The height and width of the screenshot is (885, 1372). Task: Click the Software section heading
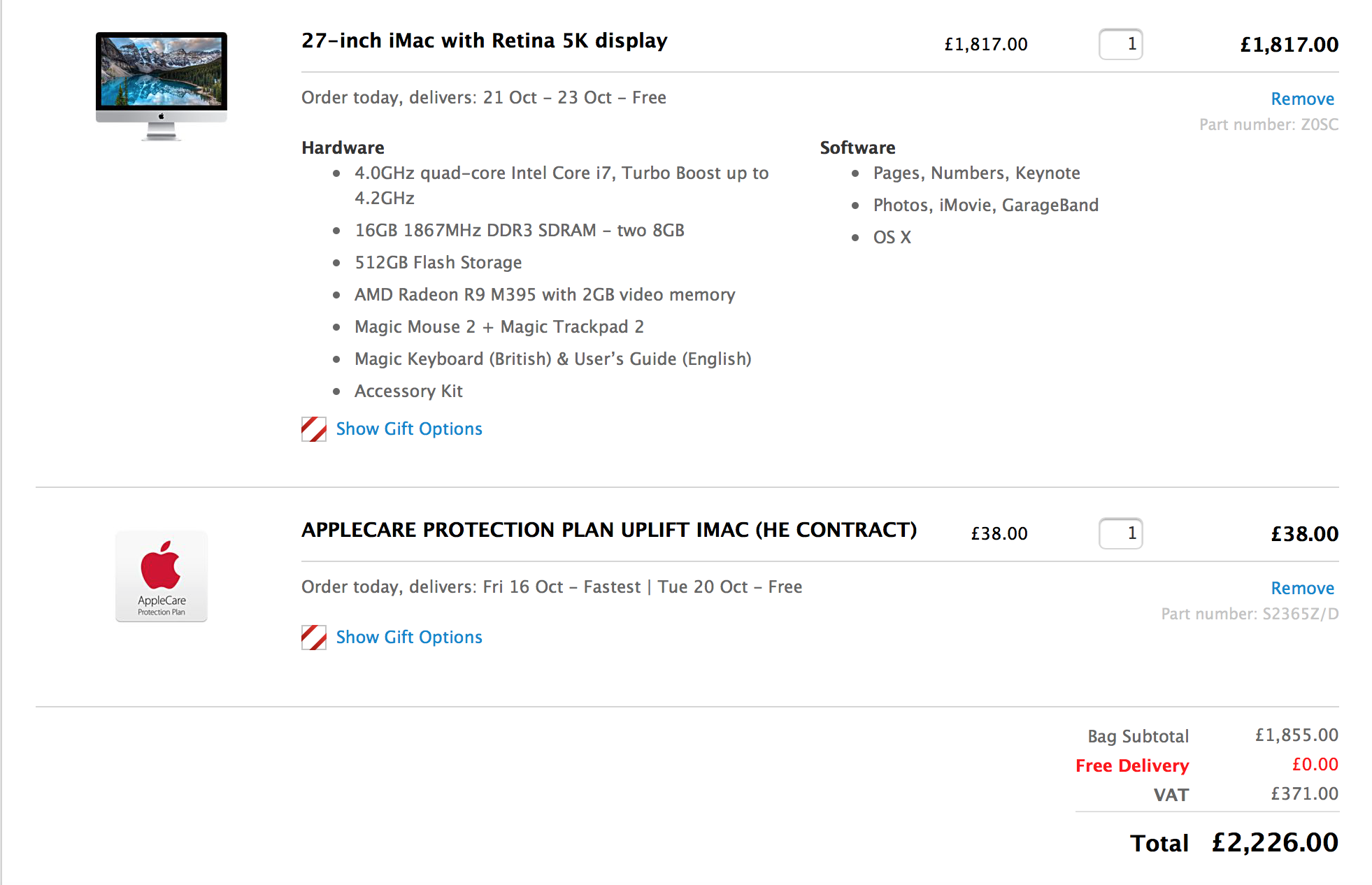(857, 147)
